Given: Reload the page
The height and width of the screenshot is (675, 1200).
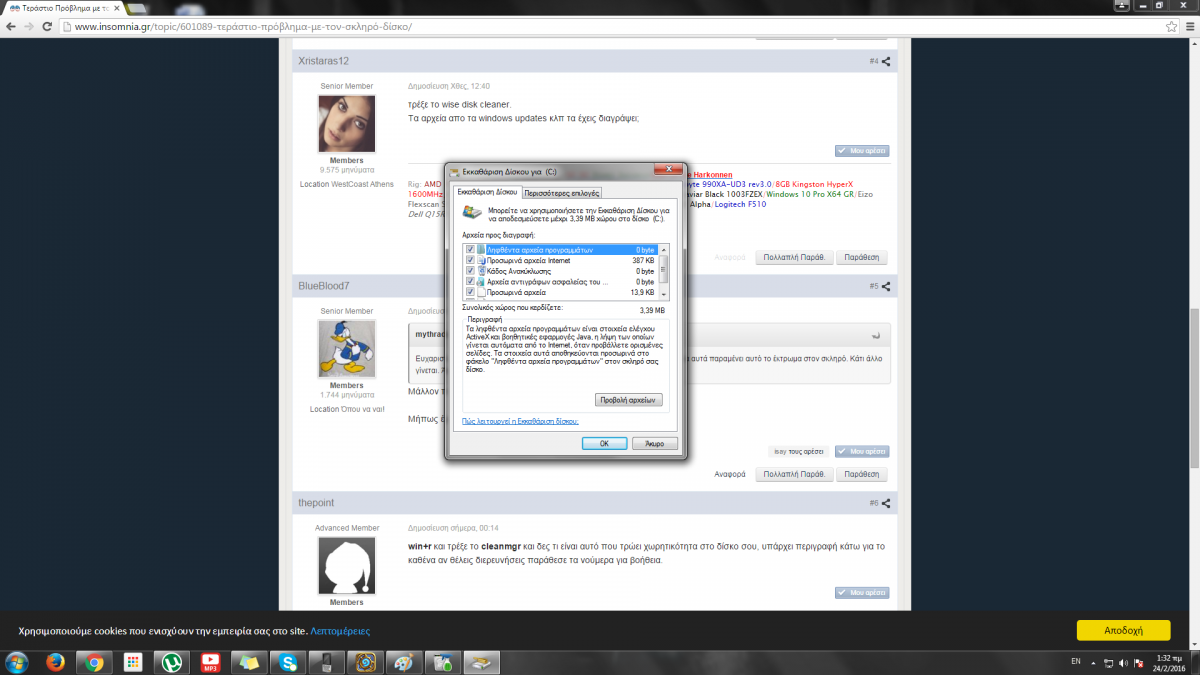Looking at the screenshot, I should (x=48, y=26).
